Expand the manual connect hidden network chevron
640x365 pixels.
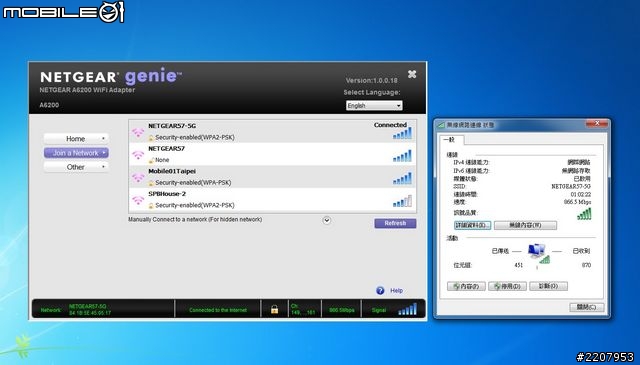[327, 220]
